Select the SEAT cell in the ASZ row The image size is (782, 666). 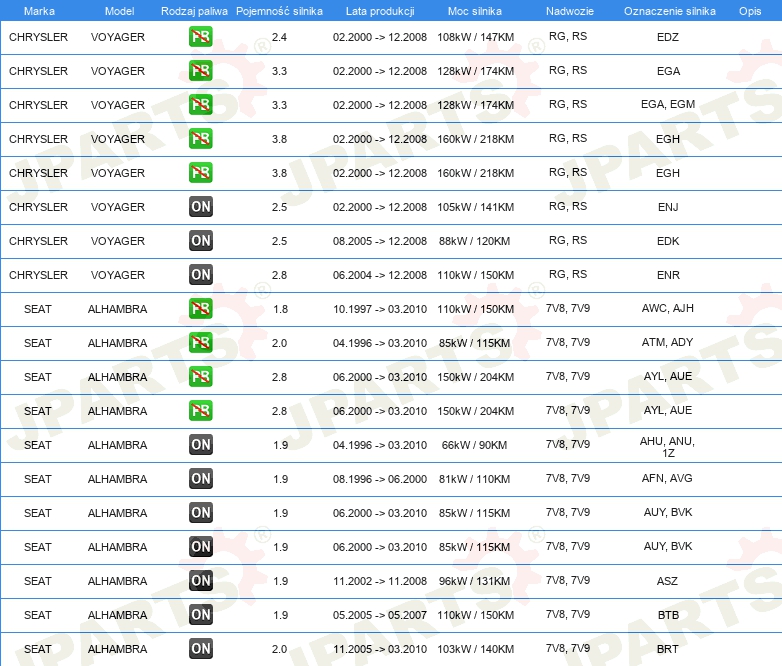coord(38,581)
